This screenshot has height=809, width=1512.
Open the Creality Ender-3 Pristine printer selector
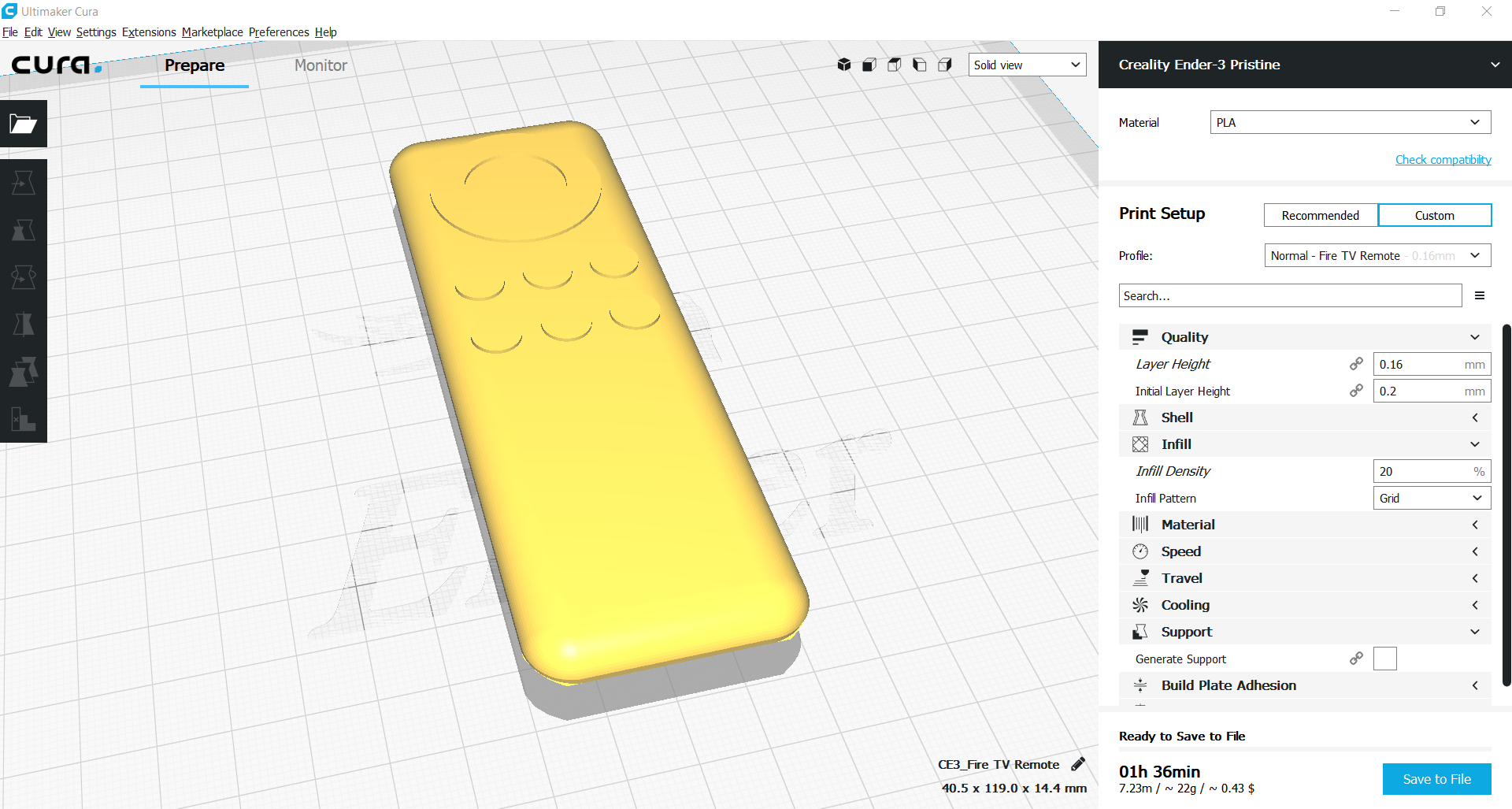coord(1305,65)
